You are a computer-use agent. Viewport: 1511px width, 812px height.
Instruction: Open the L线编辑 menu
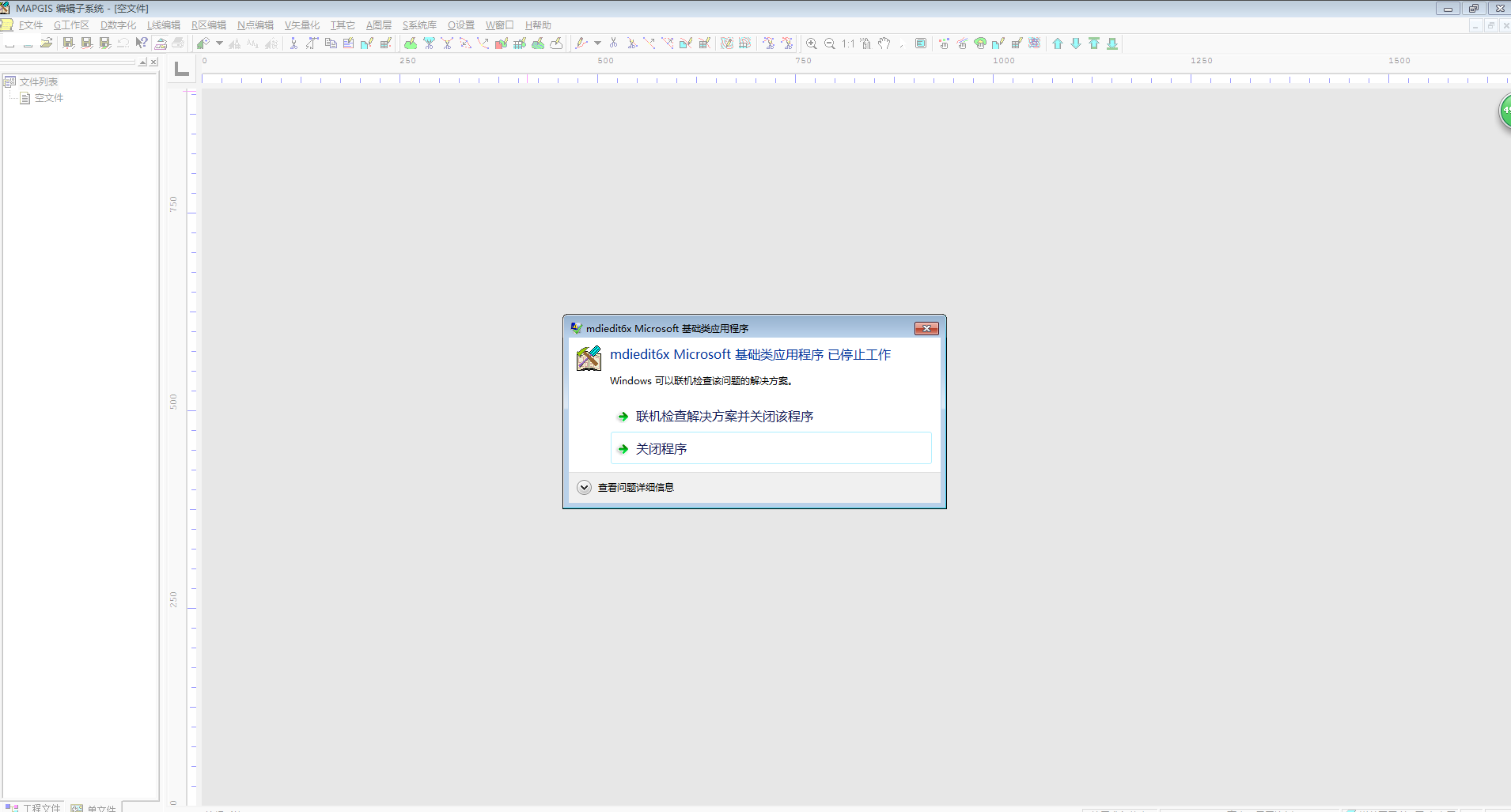(164, 25)
